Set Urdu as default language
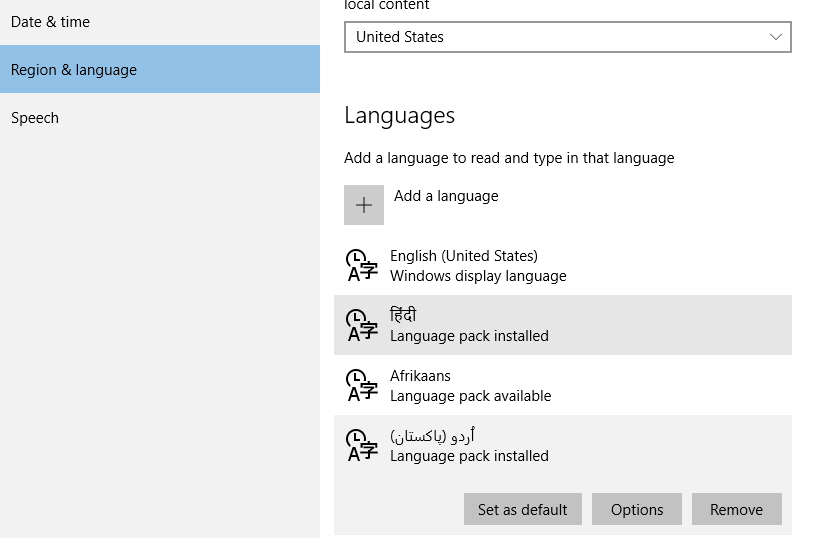 522,509
